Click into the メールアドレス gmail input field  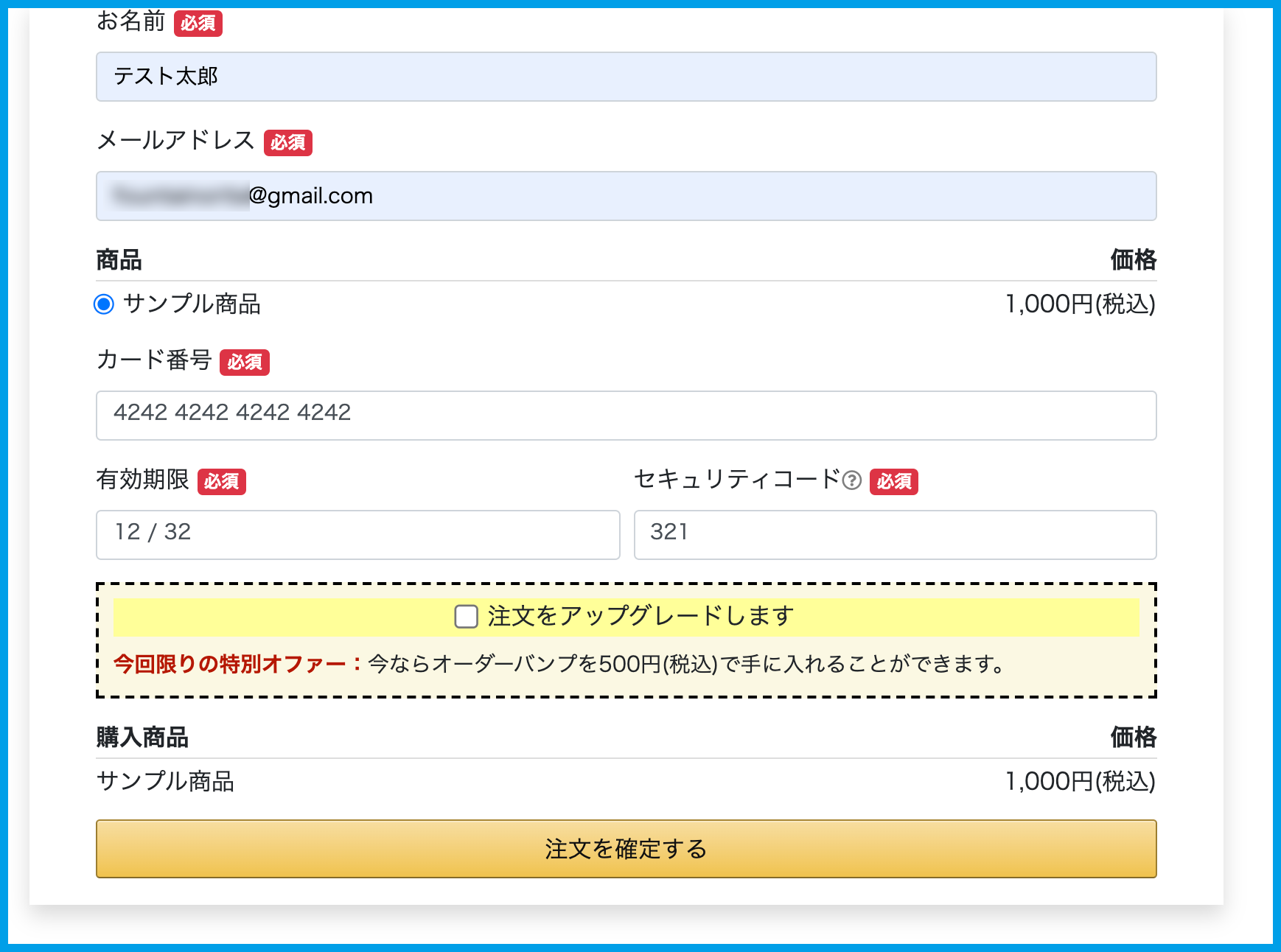pyautogui.click(x=625, y=196)
